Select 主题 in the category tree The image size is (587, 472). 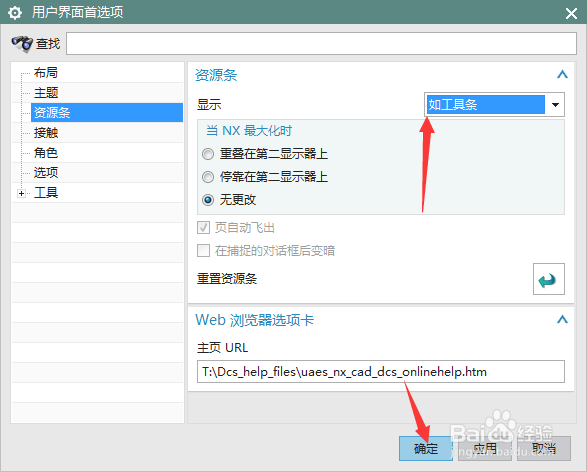(x=46, y=92)
